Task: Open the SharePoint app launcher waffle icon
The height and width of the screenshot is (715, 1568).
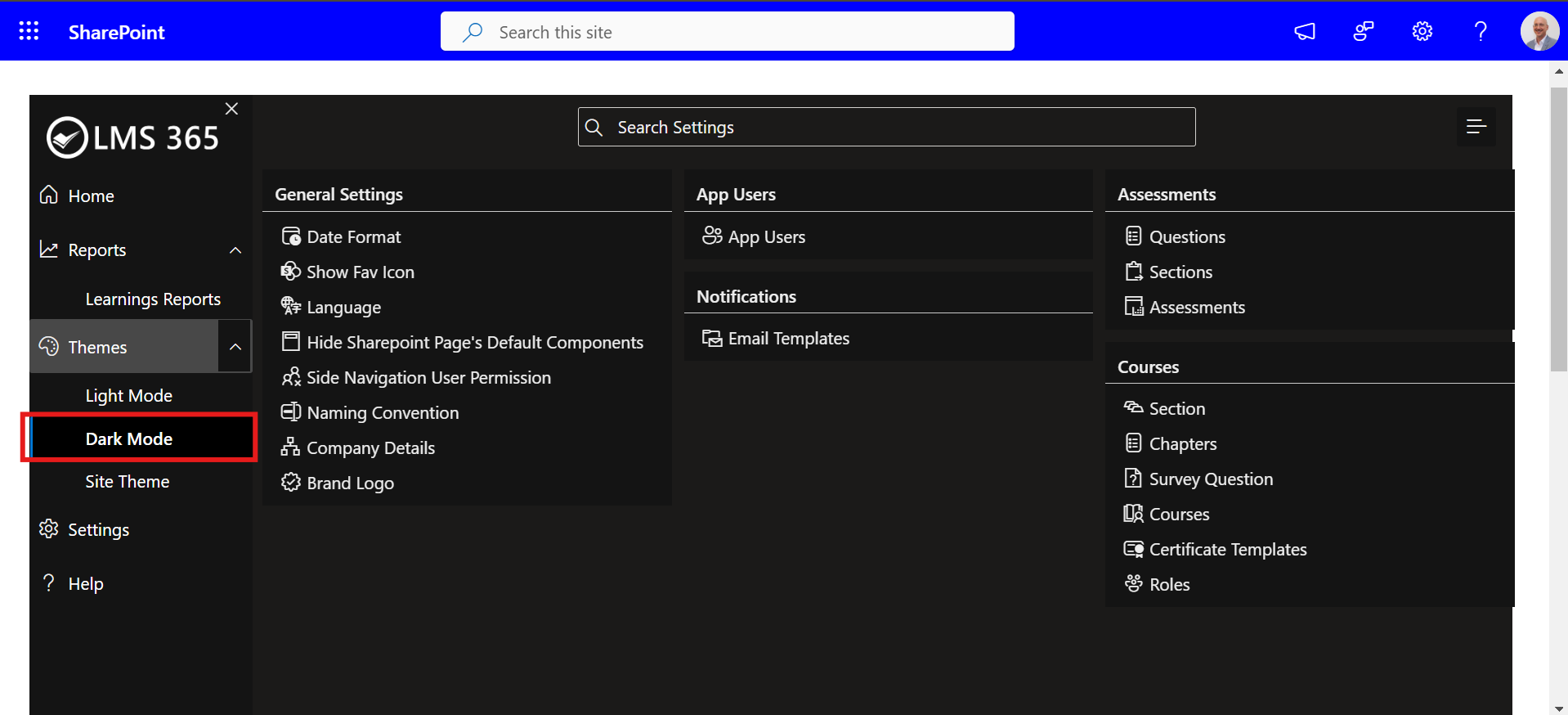Action: (29, 31)
